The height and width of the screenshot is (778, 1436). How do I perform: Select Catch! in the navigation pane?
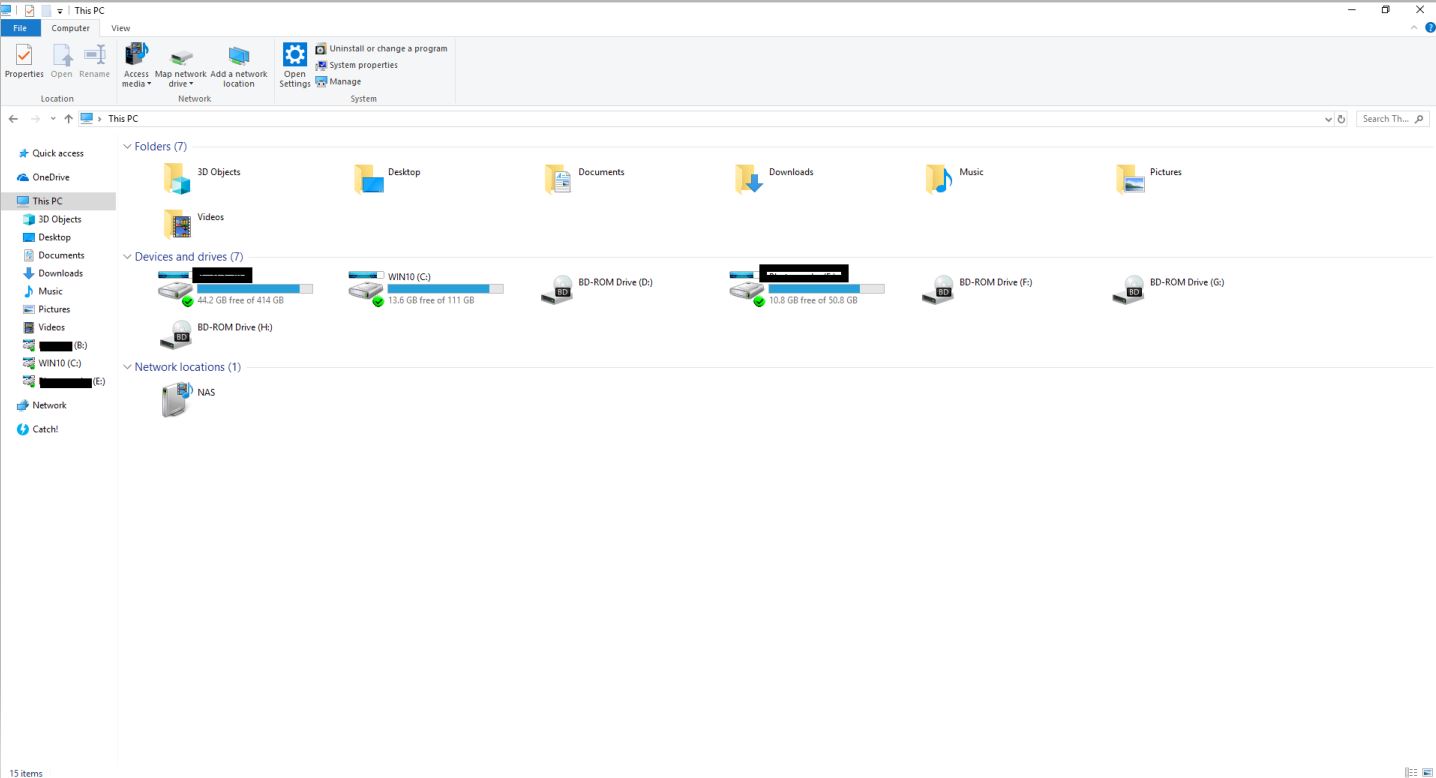pyautogui.click(x=44, y=428)
